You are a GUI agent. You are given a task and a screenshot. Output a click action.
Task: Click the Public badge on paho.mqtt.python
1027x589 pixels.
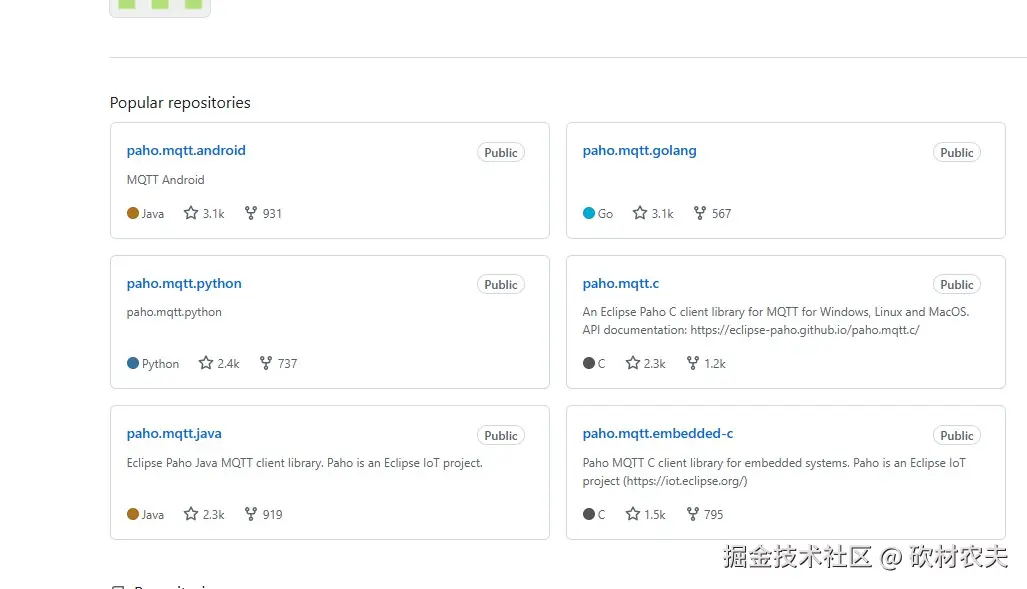coord(500,285)
